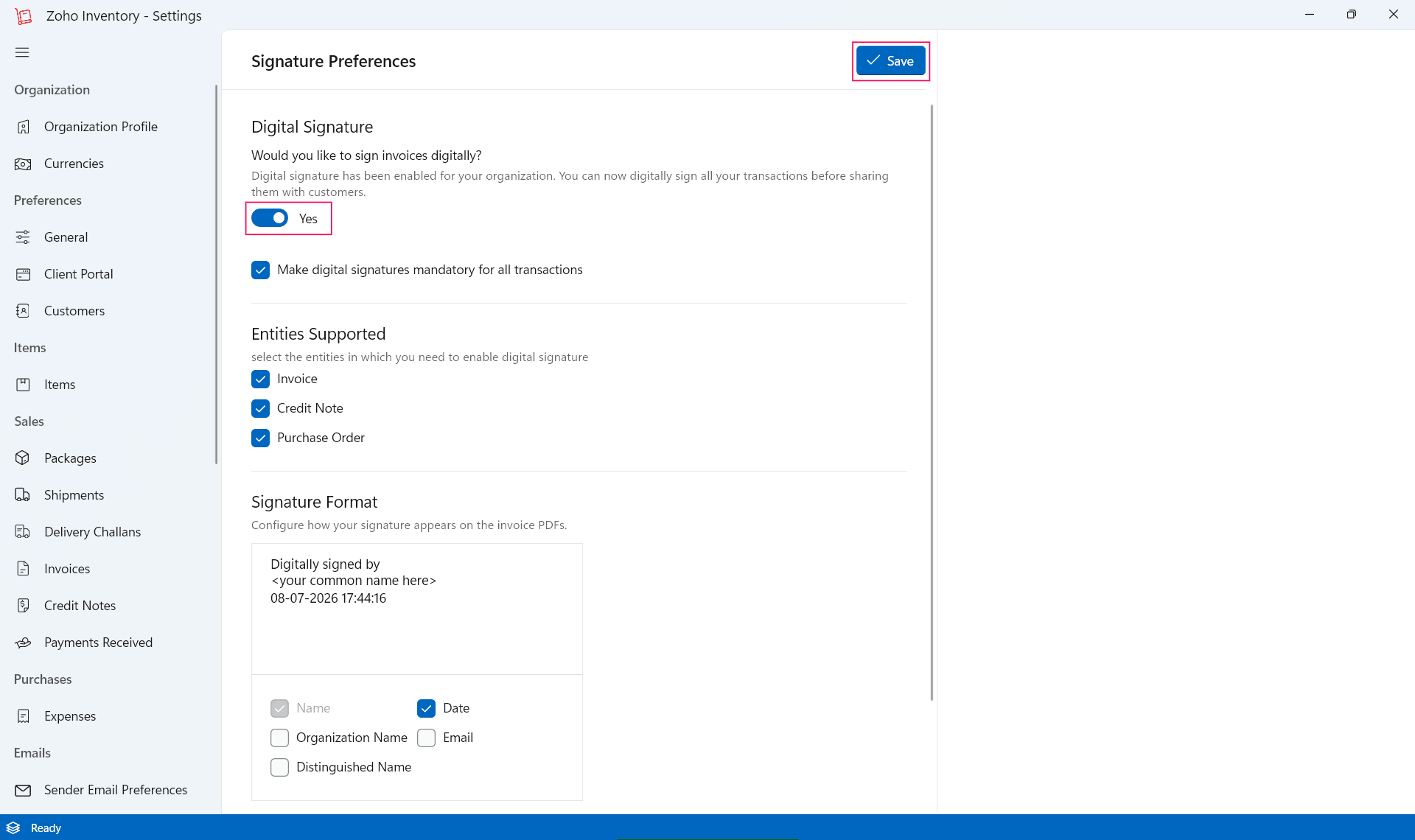Click the Payments Received hand icon
The image size is (1415, 840).
pyautogui.click(x=23, y=643)
